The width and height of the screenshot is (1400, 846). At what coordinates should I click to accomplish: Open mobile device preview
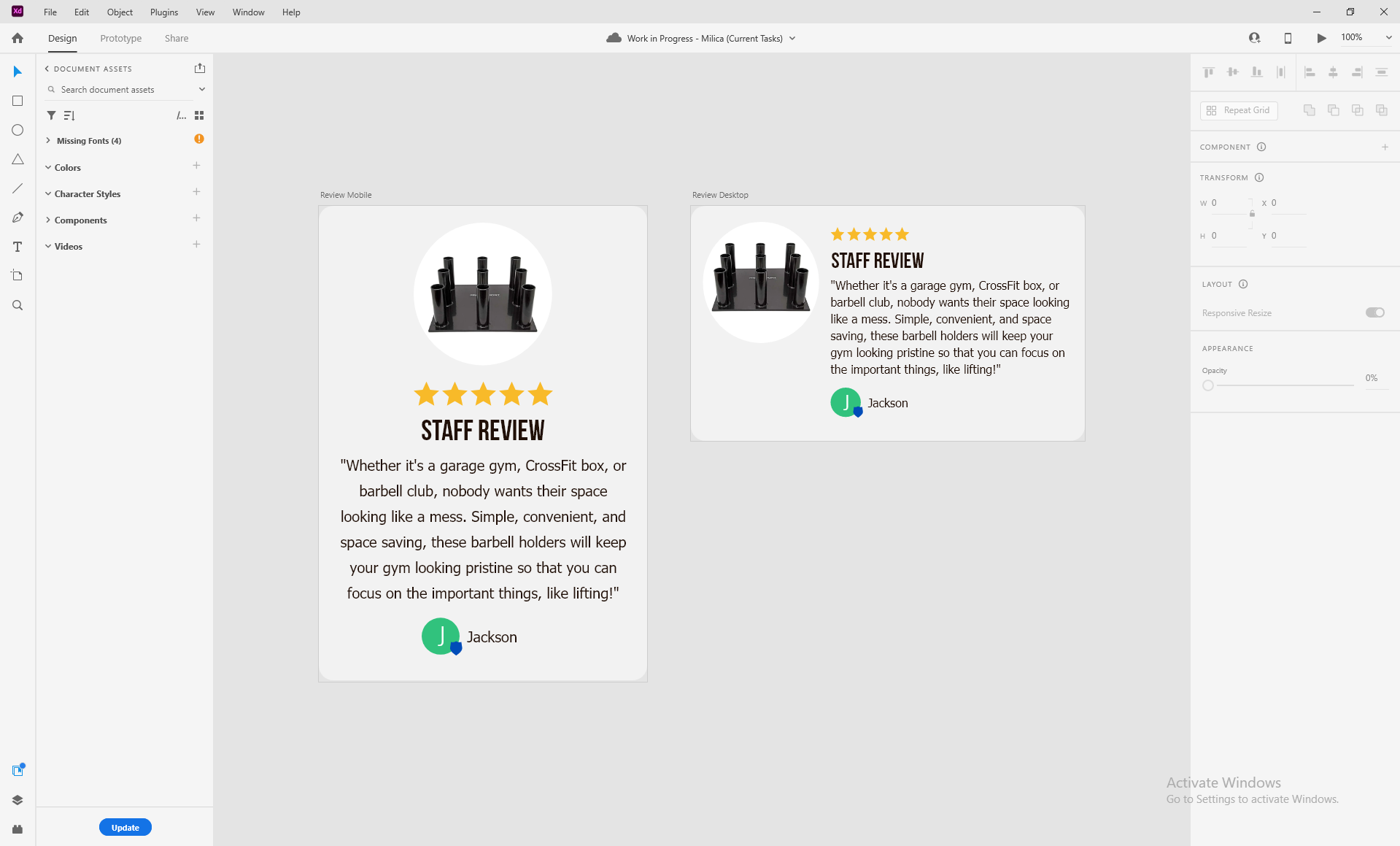(1287, 37)
